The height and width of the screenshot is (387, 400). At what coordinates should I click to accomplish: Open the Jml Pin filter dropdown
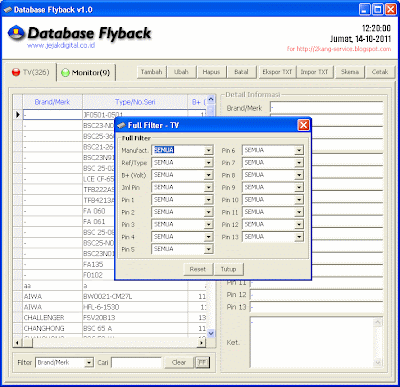(208, 187)
